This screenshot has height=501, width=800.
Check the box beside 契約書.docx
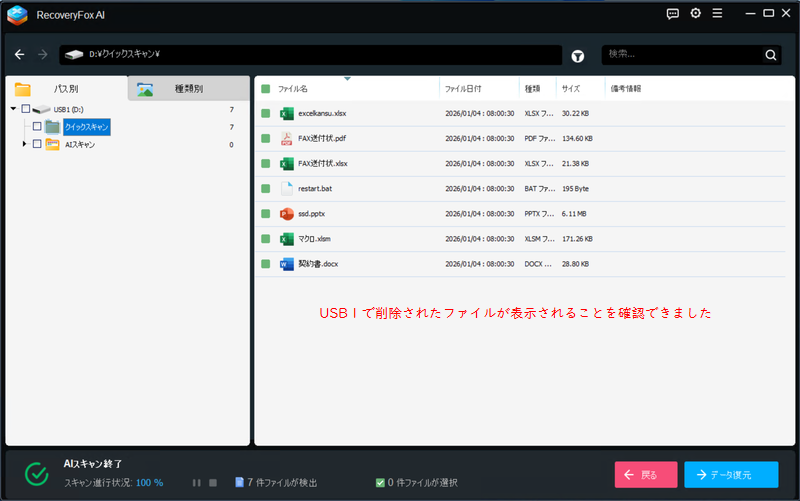[266, 264]
